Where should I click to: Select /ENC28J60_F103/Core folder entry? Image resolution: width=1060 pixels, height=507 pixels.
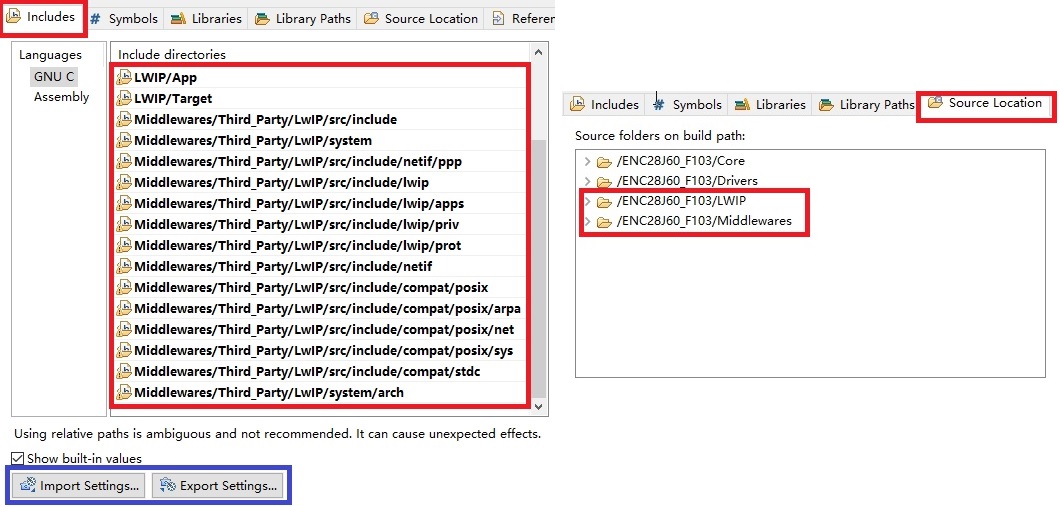coord(680,161)
